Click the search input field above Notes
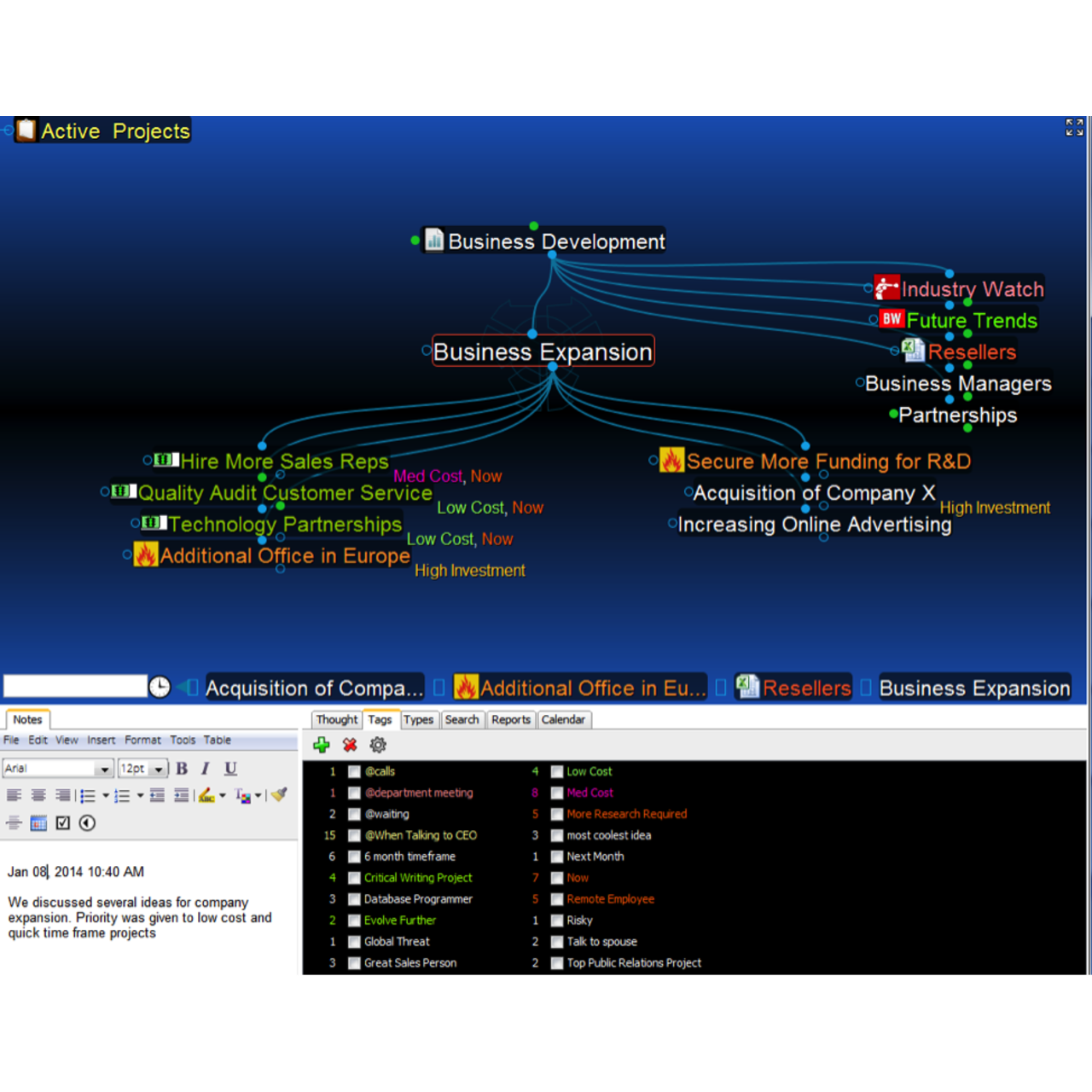1092x1092 pixels. 75,686
